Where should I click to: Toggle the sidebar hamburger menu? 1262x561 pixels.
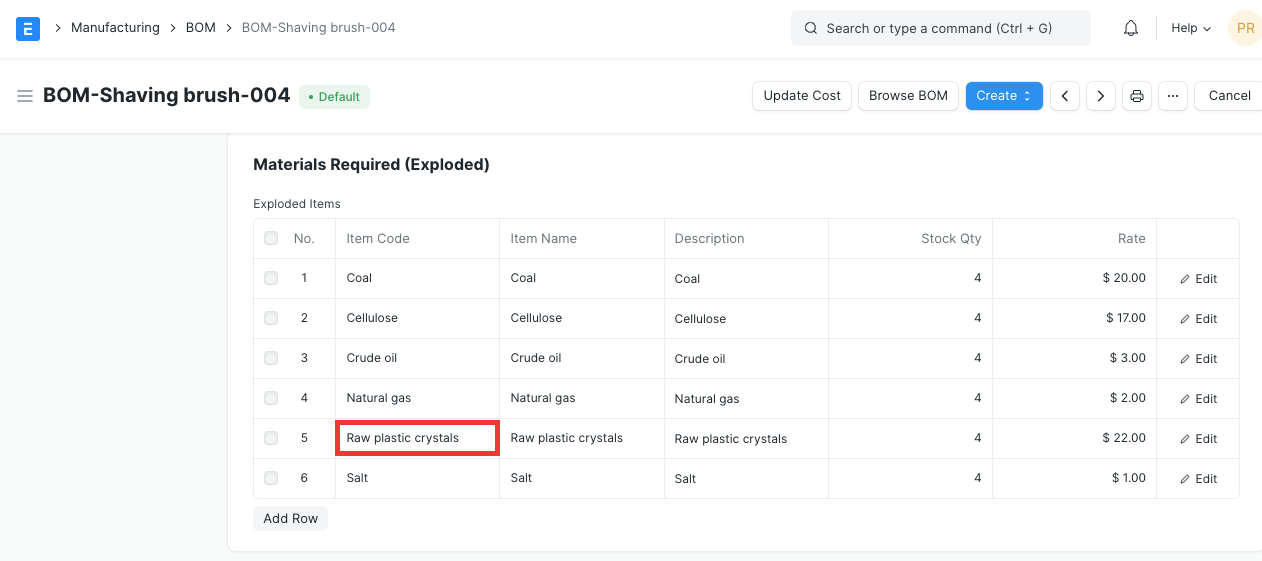(x=25, y=96)
